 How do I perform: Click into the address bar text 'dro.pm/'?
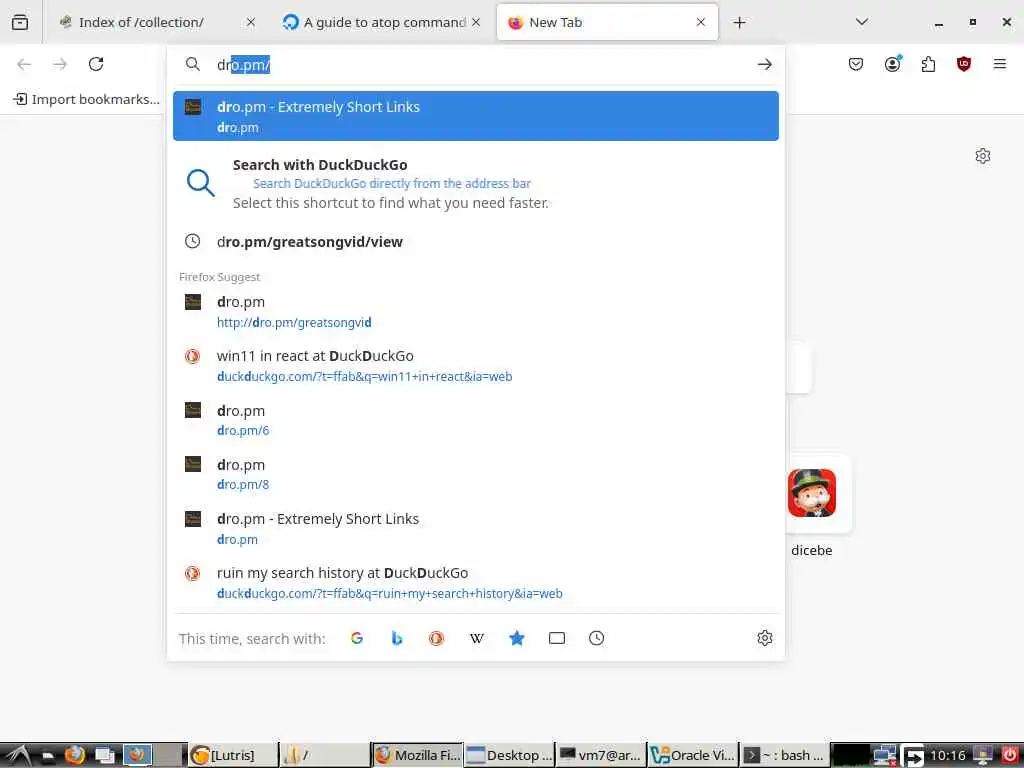pos(243,65)
